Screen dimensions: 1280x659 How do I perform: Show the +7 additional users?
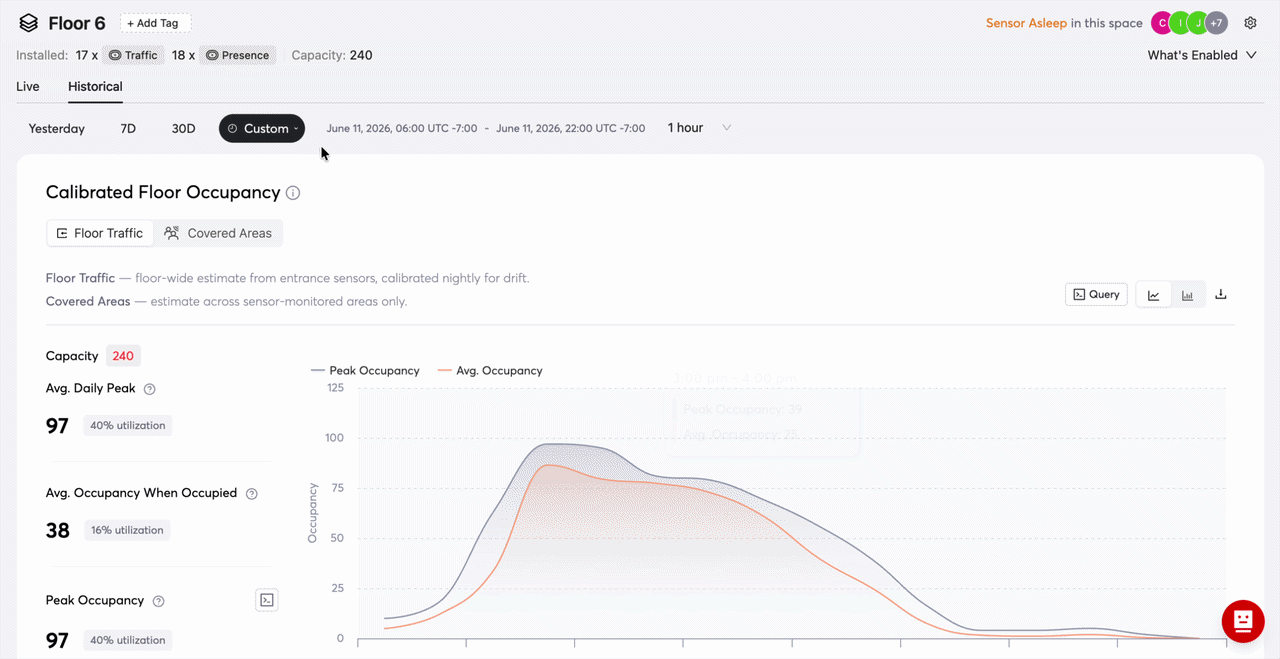click(x=1216, y=23)
